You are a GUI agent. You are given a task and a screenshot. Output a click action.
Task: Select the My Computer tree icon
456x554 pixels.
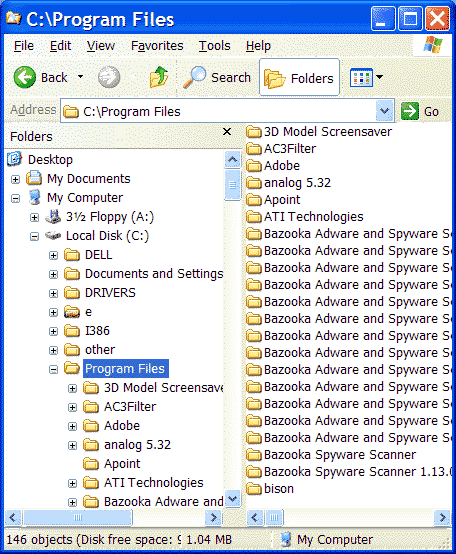coord(34,197)
